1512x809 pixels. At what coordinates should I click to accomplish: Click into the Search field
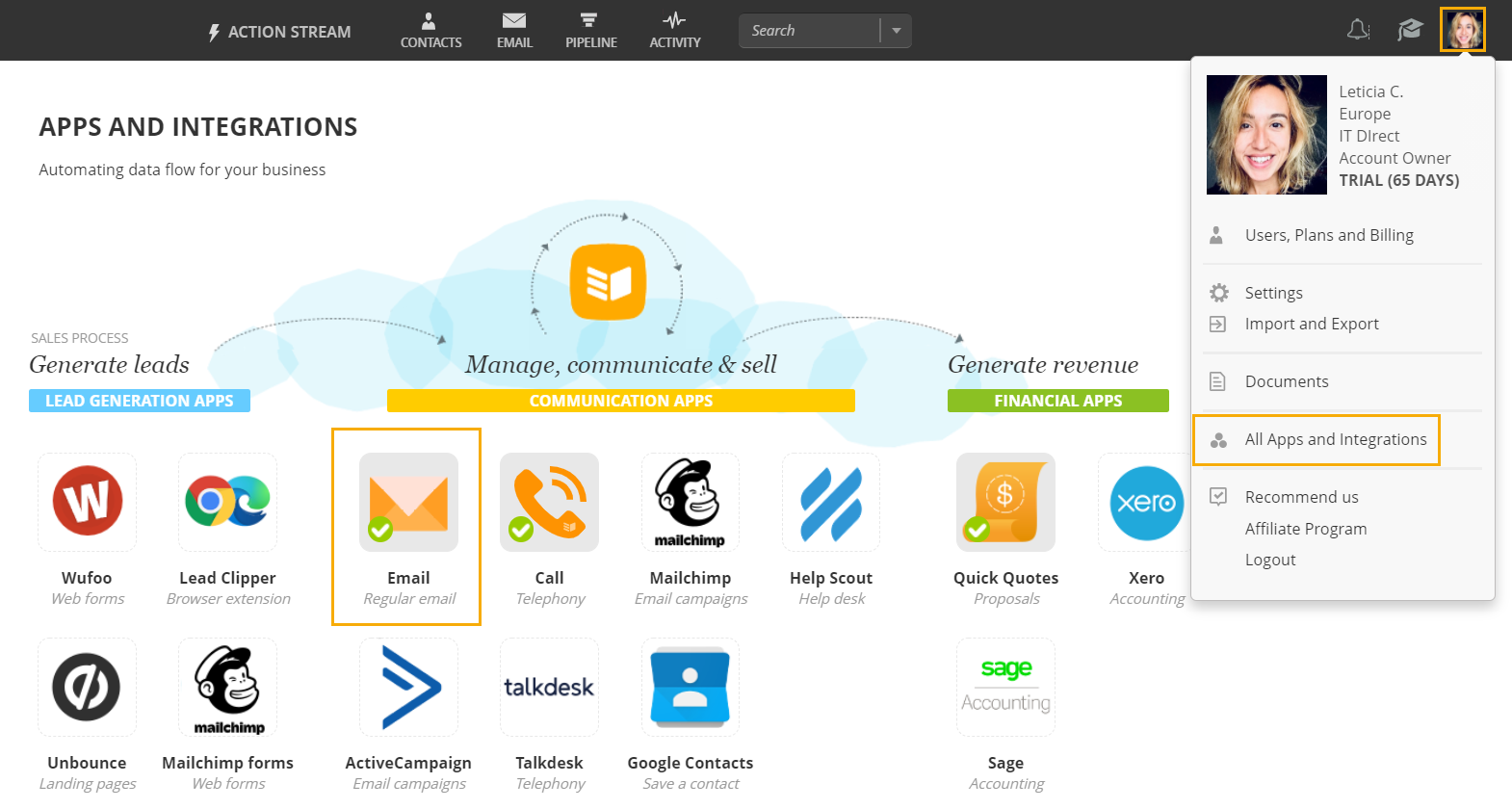tap(809, 31)
